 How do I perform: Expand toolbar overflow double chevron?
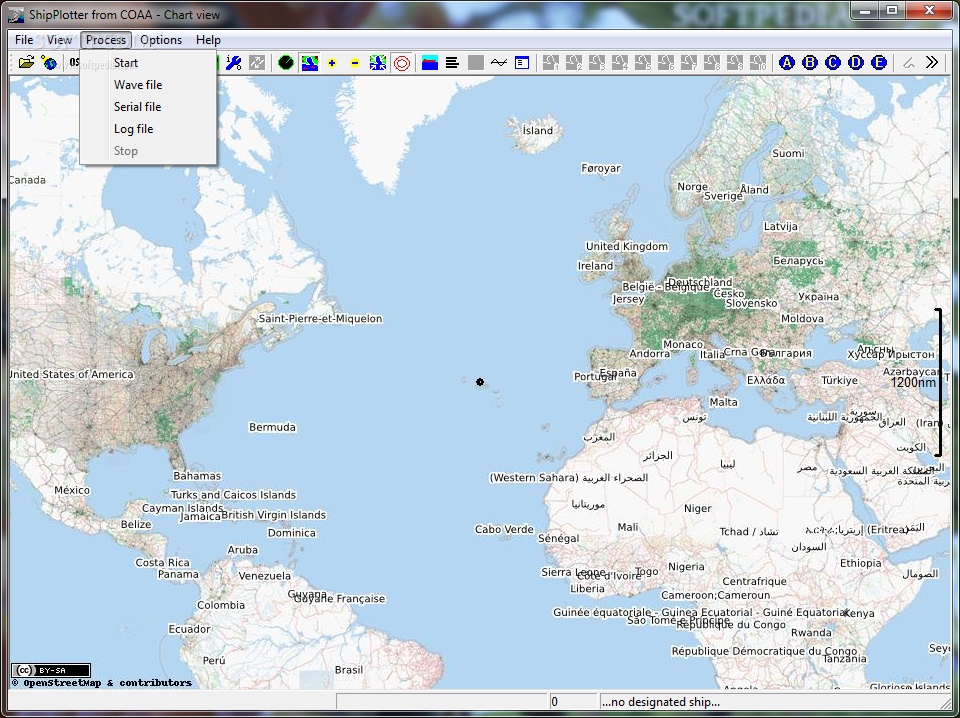click(932, 62)
